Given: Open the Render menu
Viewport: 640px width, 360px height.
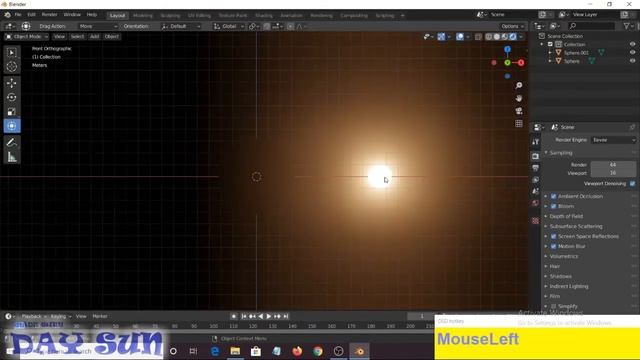Looking at the screenshot, I should click(49, 15).
